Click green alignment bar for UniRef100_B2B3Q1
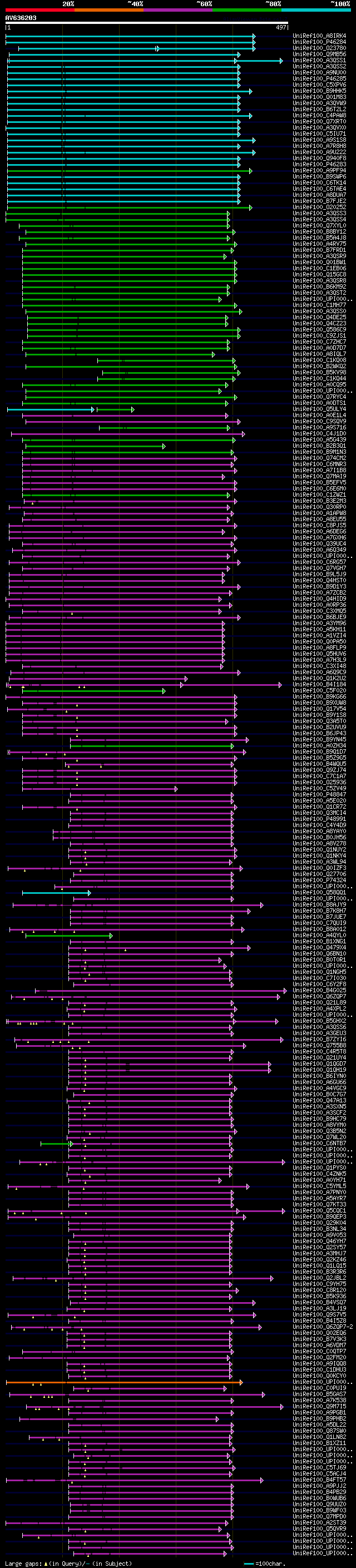 pos(96,446)
